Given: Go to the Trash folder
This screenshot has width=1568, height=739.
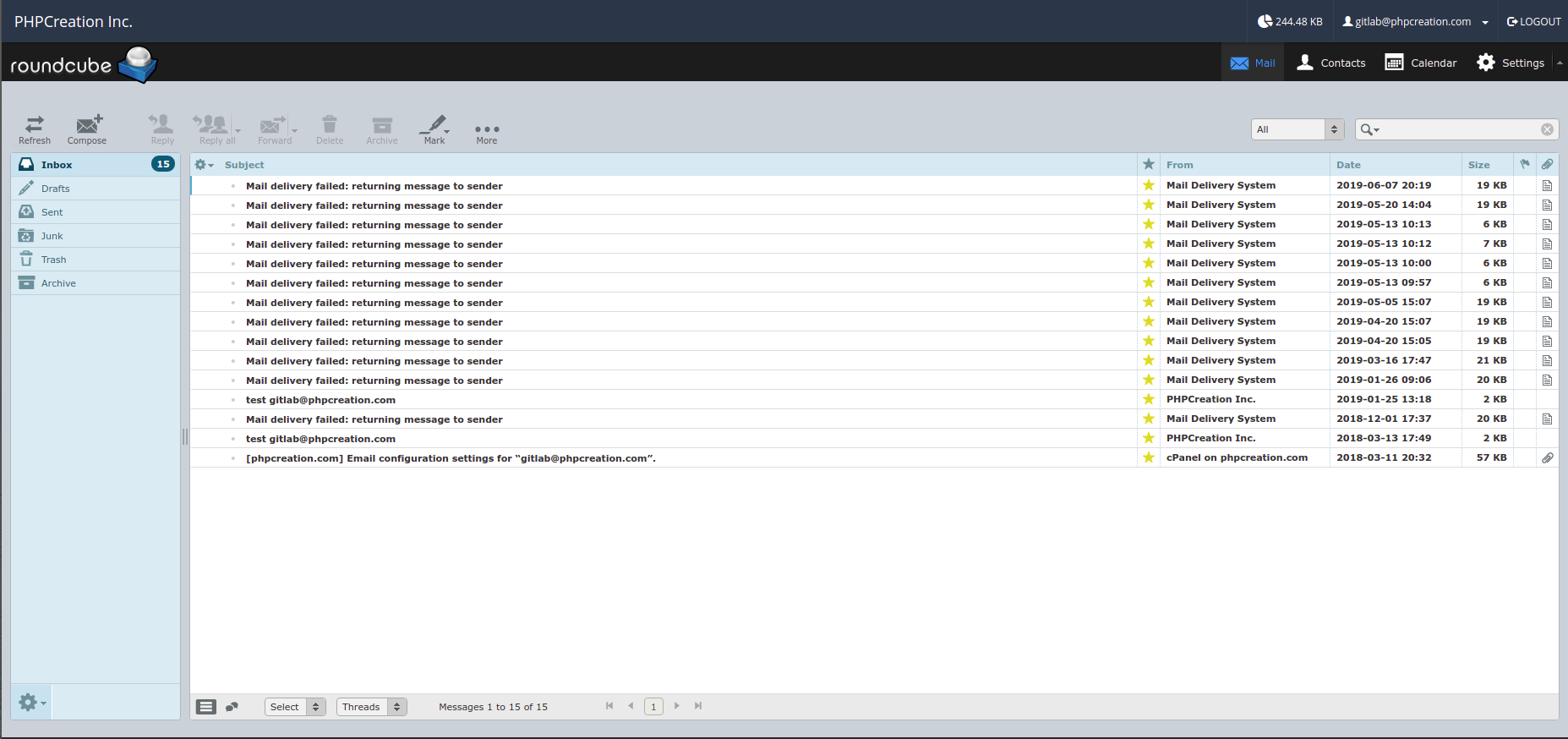Looking at the screenshot, I should click(53, 260).
